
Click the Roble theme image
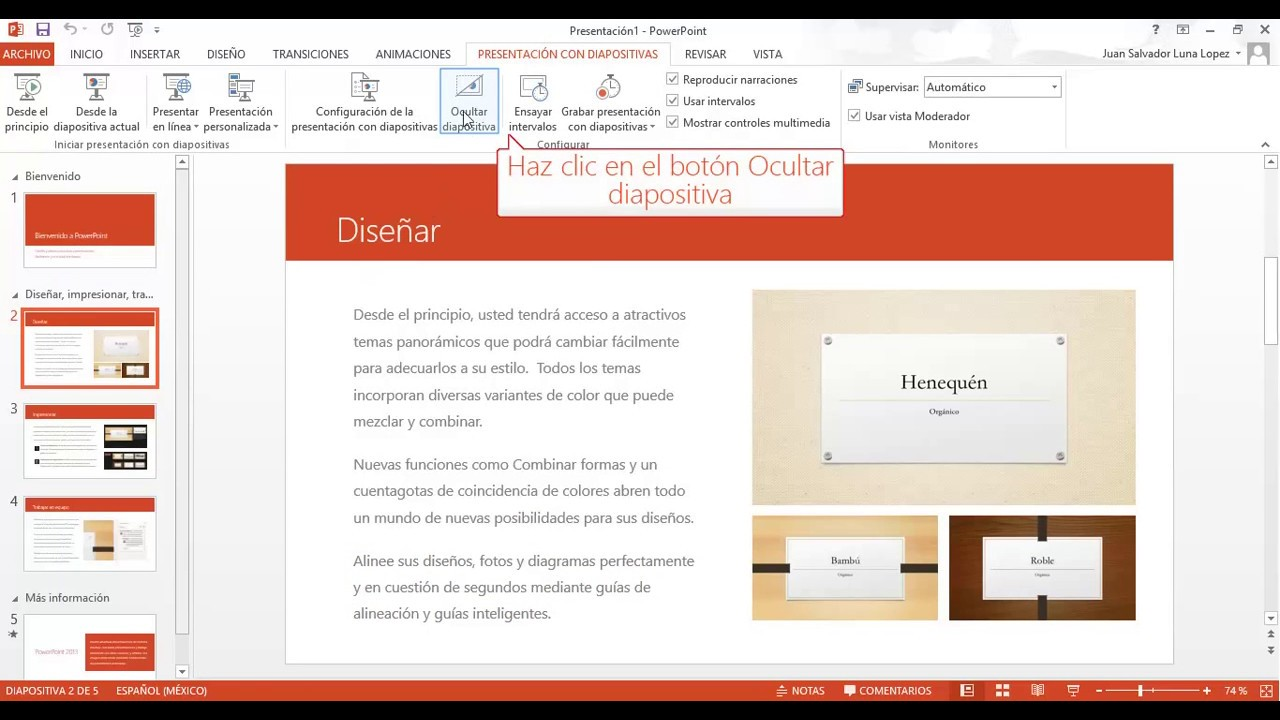pyautogui.click(x=1042, y=568)
